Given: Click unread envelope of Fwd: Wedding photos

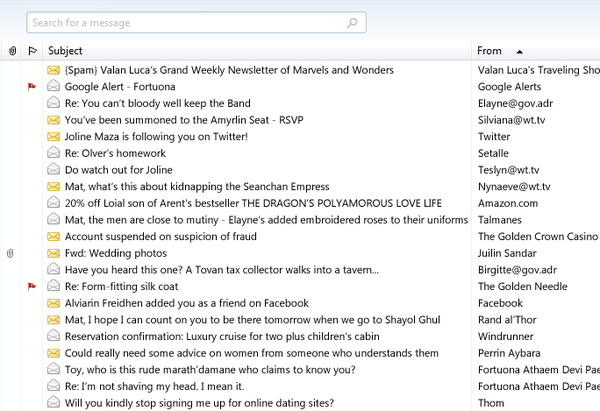Looking at the screenshot, I should 54,253.
